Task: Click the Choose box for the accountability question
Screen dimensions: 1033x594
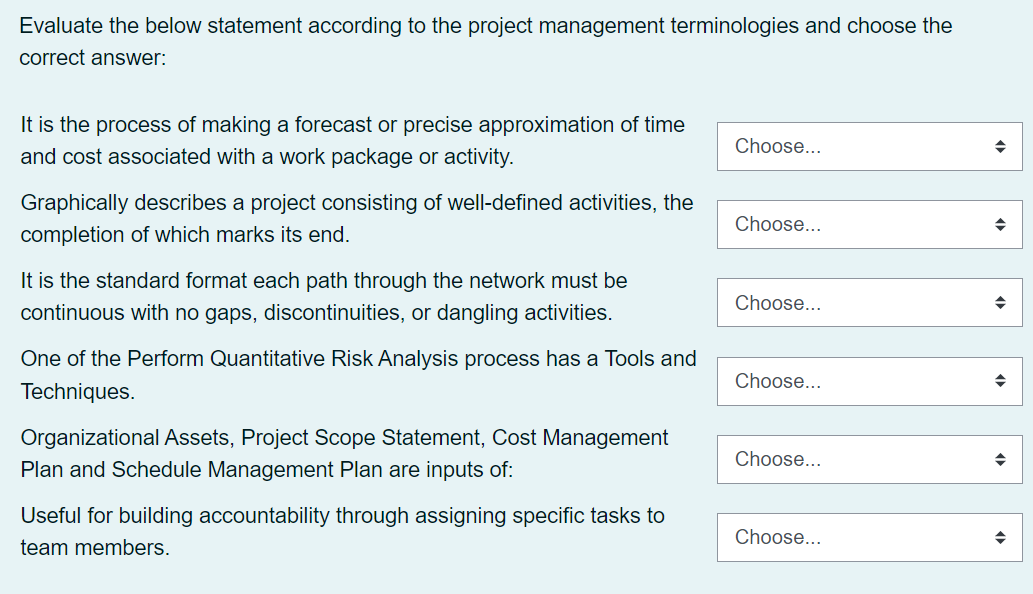Action: point(869,537)
